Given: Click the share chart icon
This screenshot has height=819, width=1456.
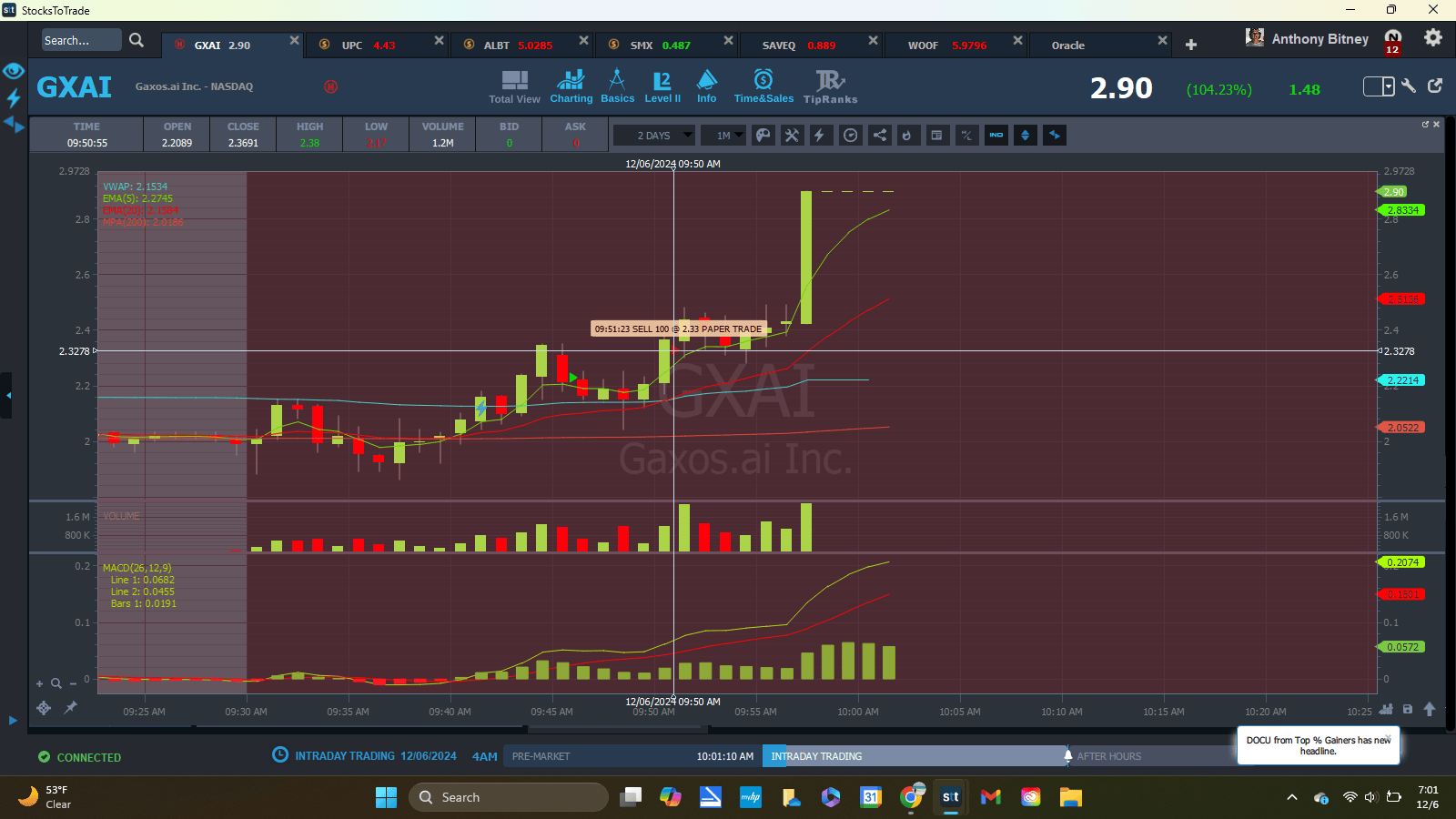Looking at the screenshot, I should (879, 136).
